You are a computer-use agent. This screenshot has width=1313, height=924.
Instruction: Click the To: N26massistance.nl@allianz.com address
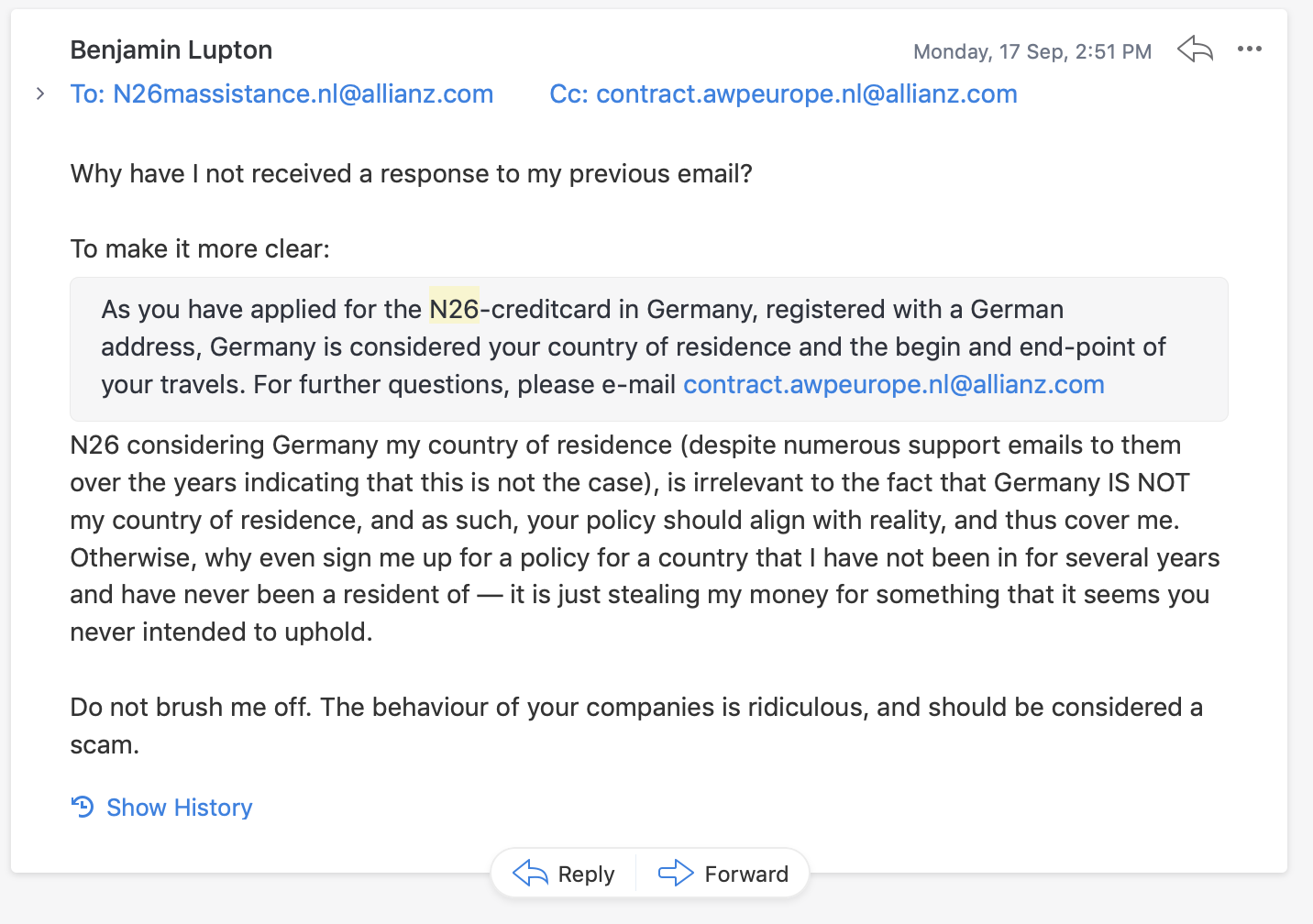[282, 93]
